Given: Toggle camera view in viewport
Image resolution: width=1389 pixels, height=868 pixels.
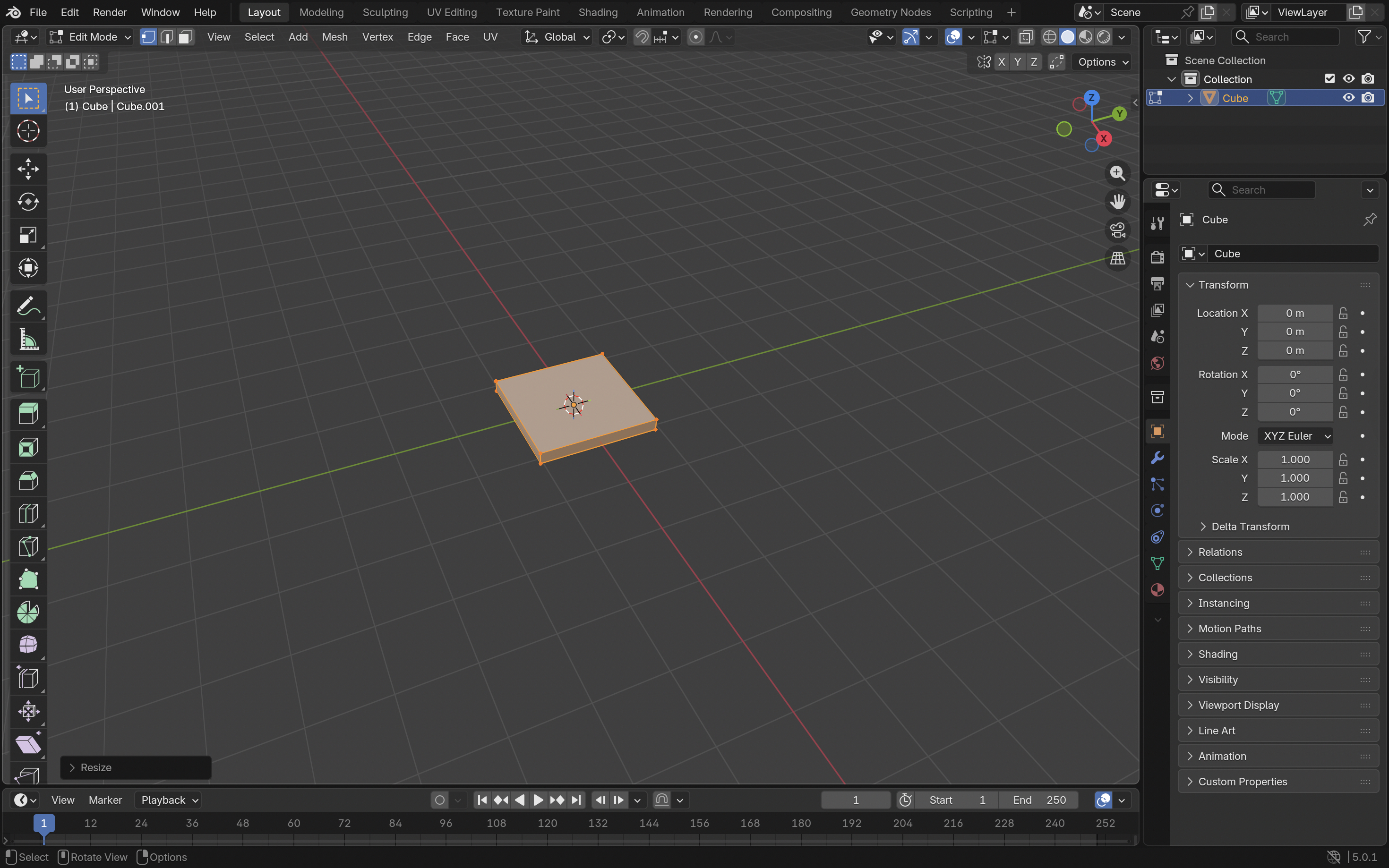Looking at the screenshot, I should (x=1117, y=230).
